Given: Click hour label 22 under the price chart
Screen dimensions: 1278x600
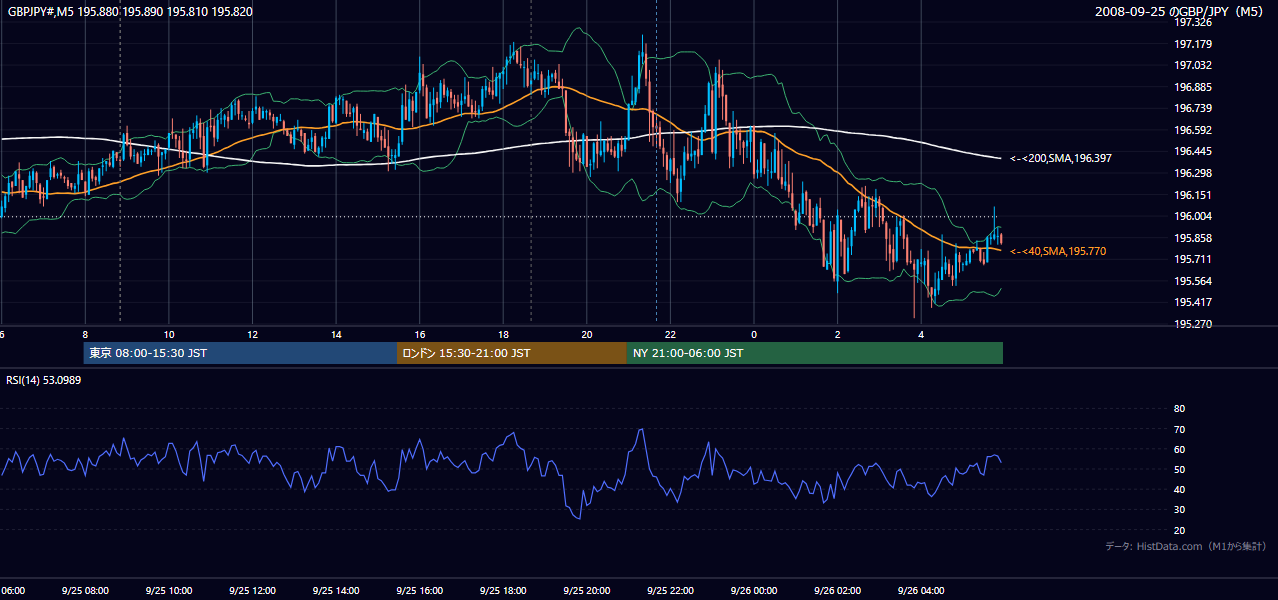Looking at the screenshot, I should tap(670, 334).
